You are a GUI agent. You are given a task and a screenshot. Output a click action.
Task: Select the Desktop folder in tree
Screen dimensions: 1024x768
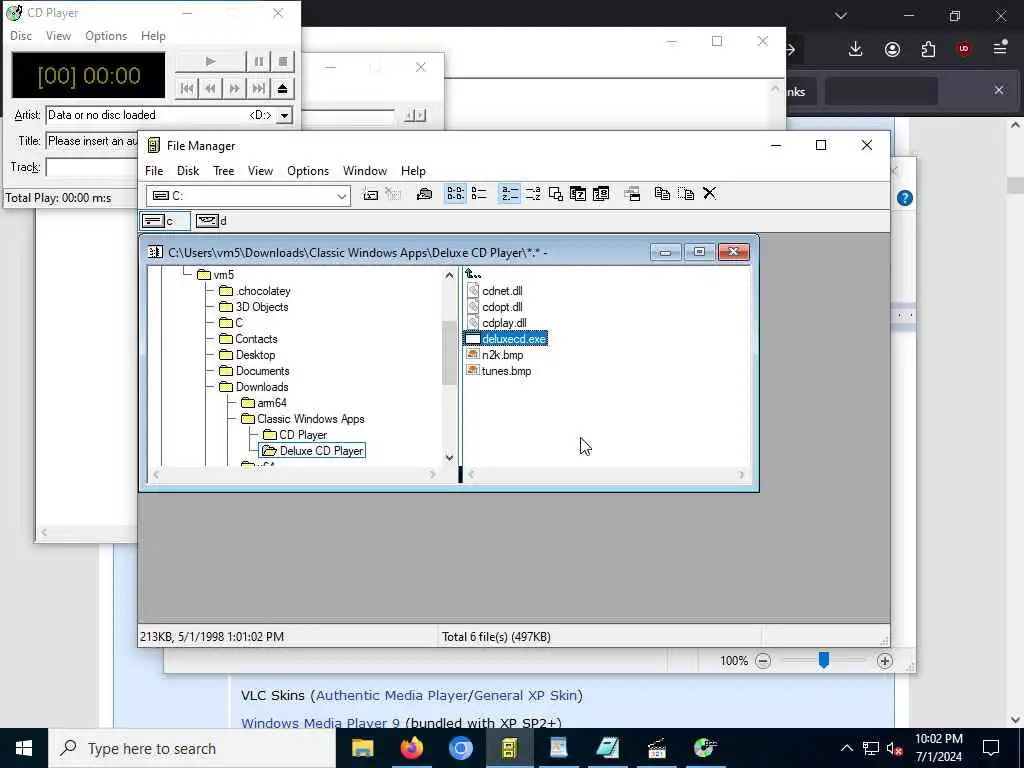[247, 355]
